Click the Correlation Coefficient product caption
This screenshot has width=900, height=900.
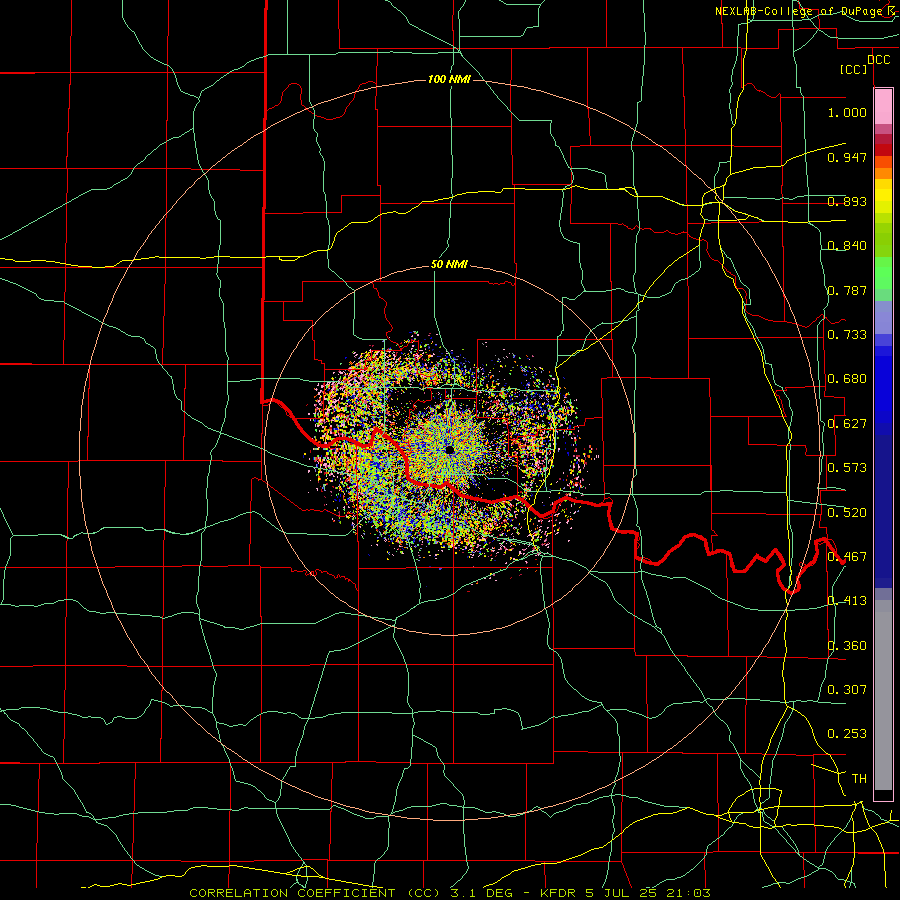tap(449, 893)
